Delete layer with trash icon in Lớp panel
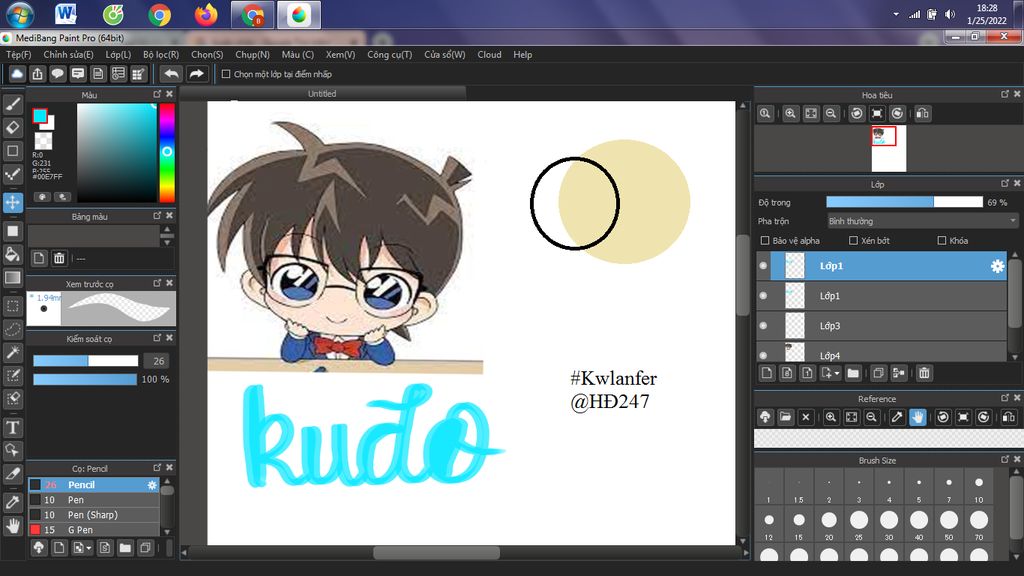 (923, 373)
